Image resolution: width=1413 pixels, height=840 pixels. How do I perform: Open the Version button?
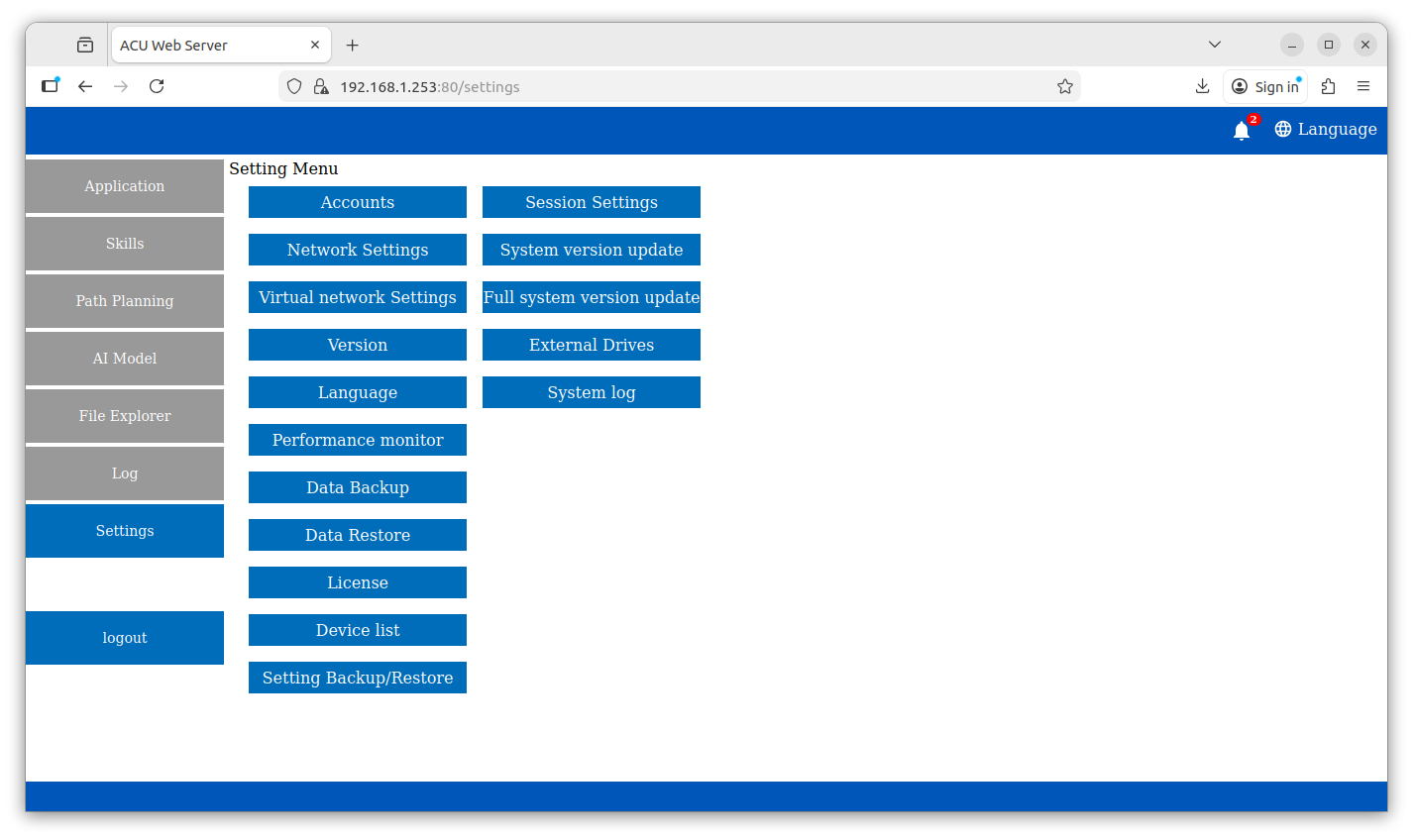[x=358, y=345]
